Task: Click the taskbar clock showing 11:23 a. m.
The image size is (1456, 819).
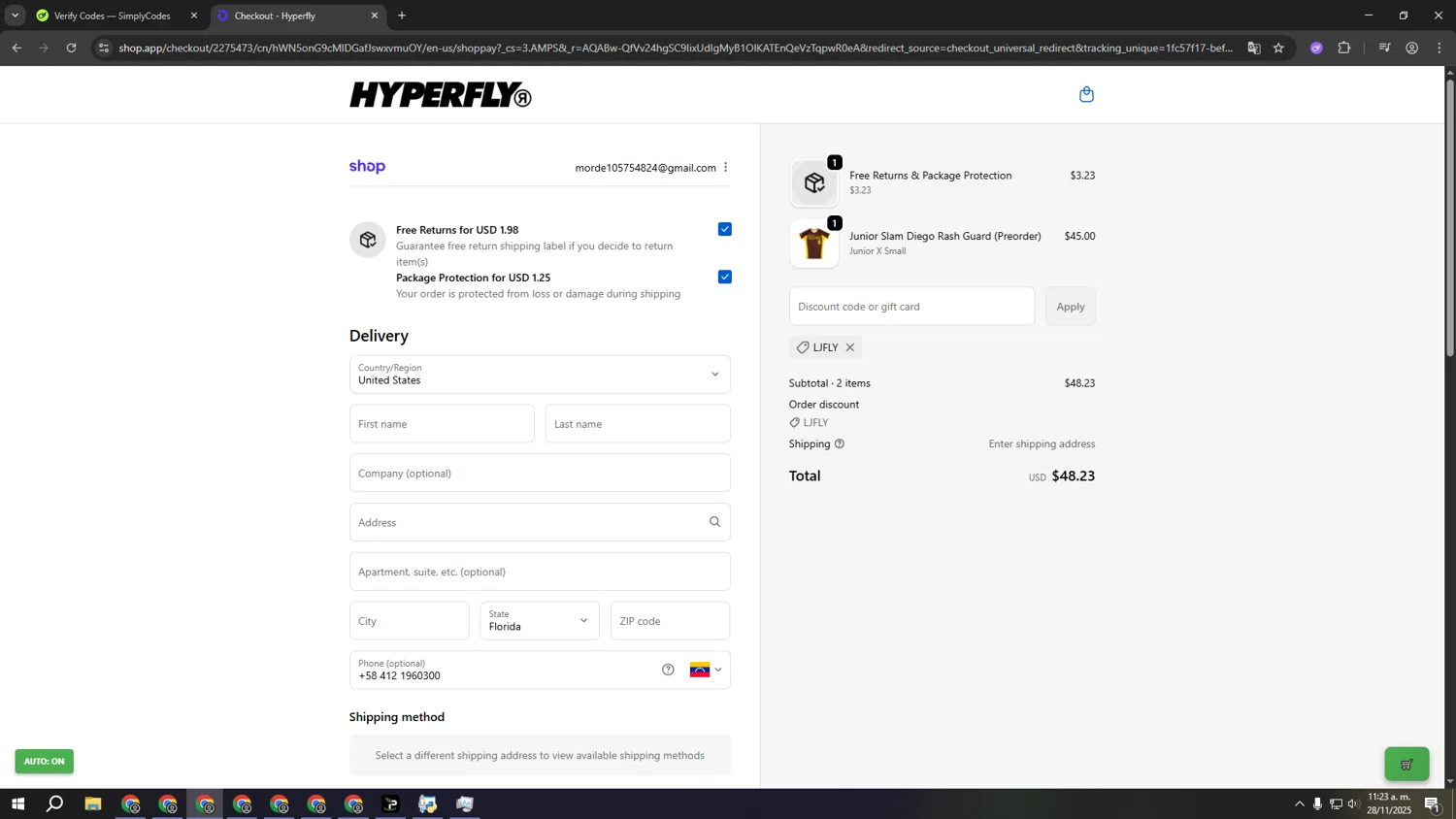Action: (1389, 797)
